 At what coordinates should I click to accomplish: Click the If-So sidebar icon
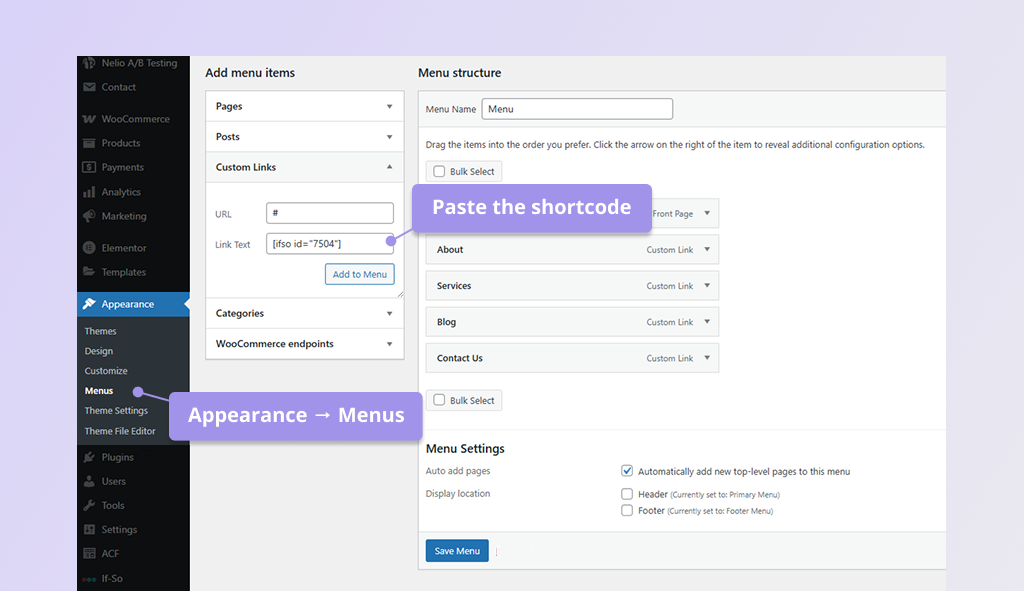[88, 578]
